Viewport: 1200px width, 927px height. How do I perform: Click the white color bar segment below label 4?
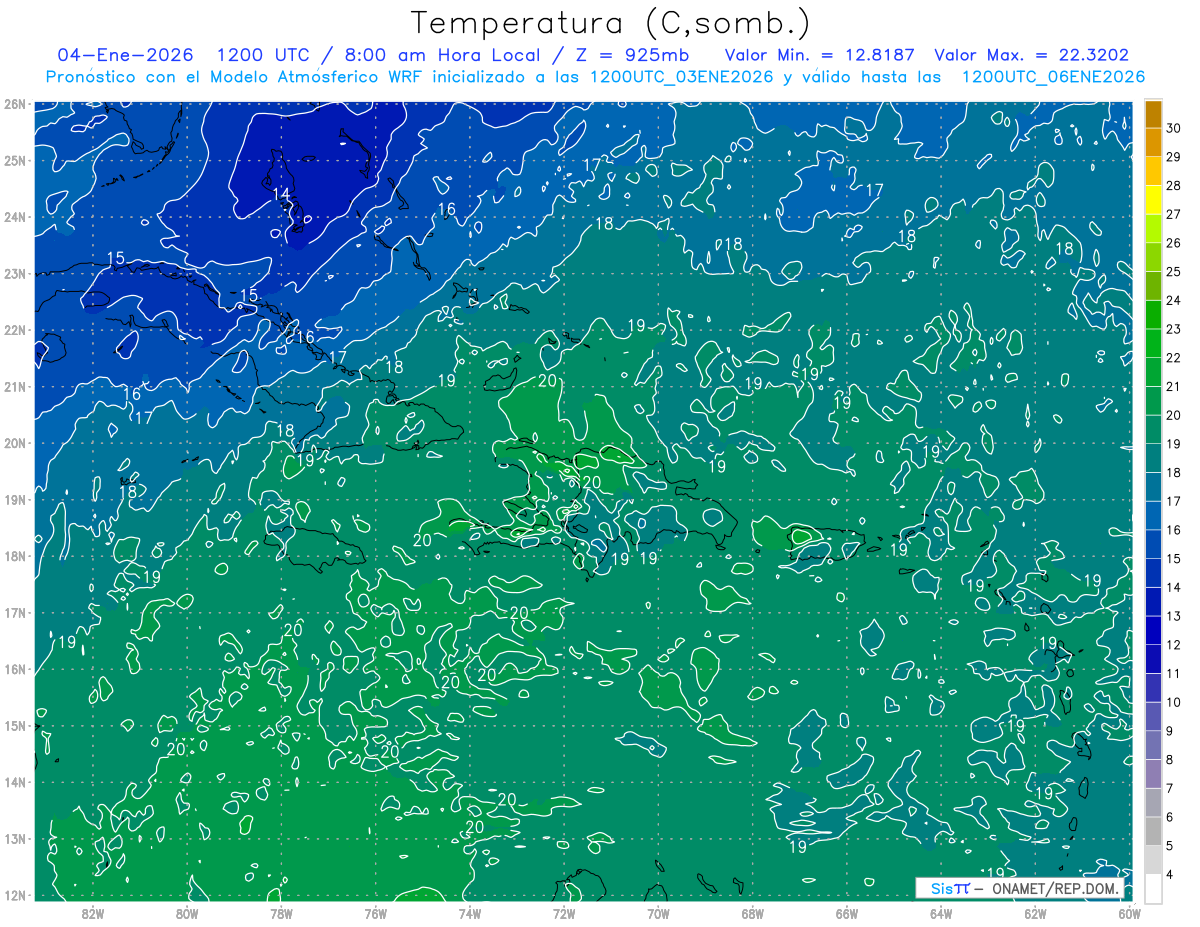[x=1153, y=889]
